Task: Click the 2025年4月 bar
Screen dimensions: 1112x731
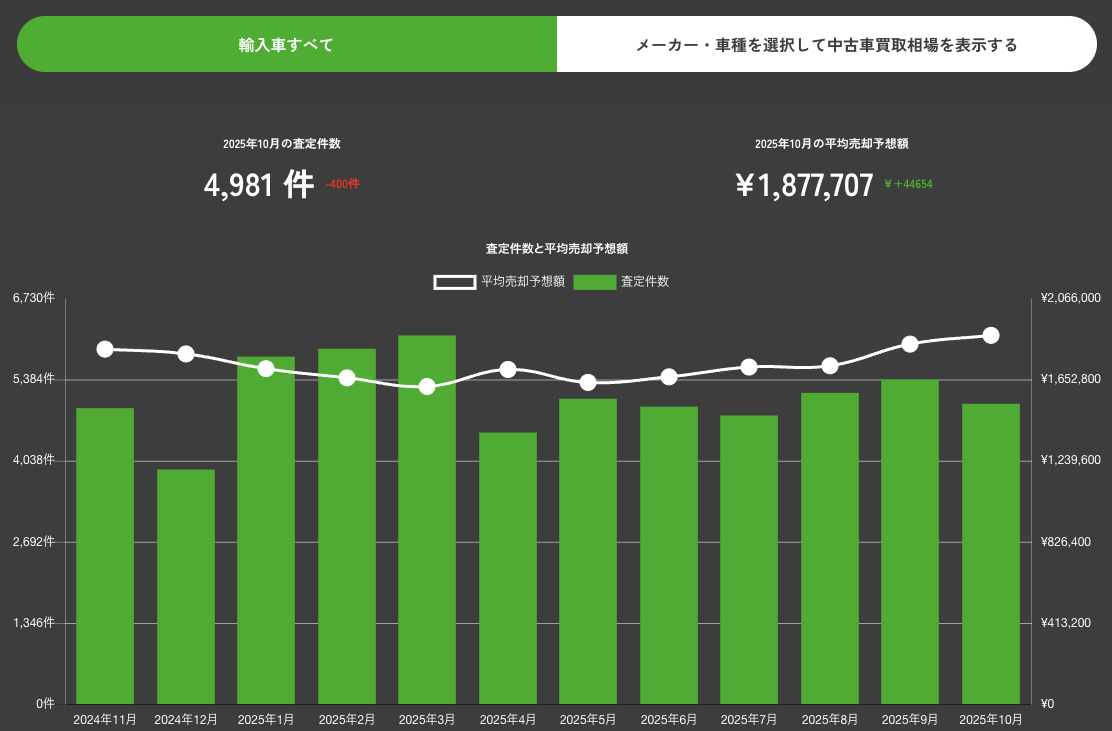Action: (x=508, y=568)
